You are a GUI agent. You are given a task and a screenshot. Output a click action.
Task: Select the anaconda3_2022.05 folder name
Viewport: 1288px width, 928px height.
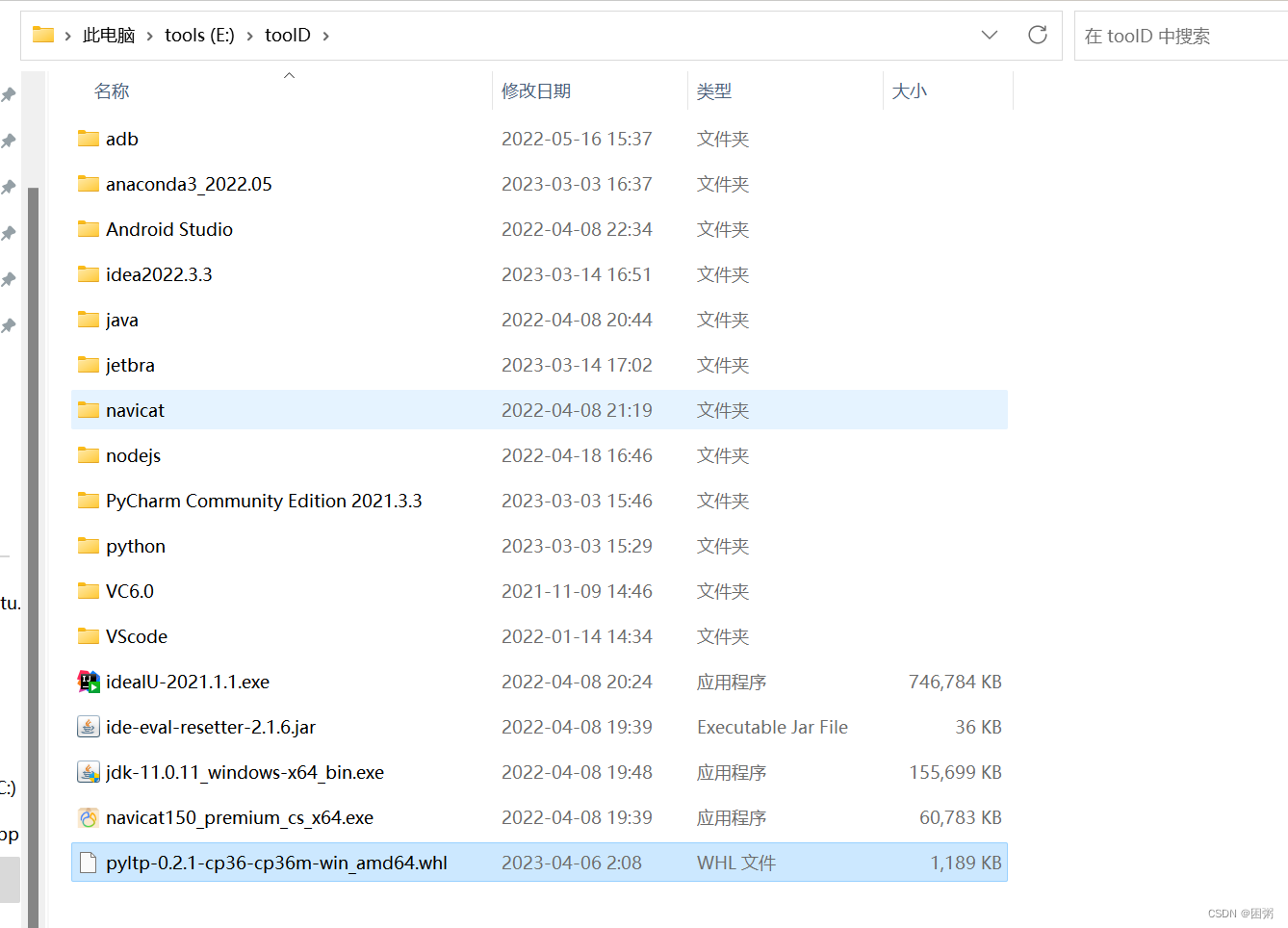pos(189,184)
